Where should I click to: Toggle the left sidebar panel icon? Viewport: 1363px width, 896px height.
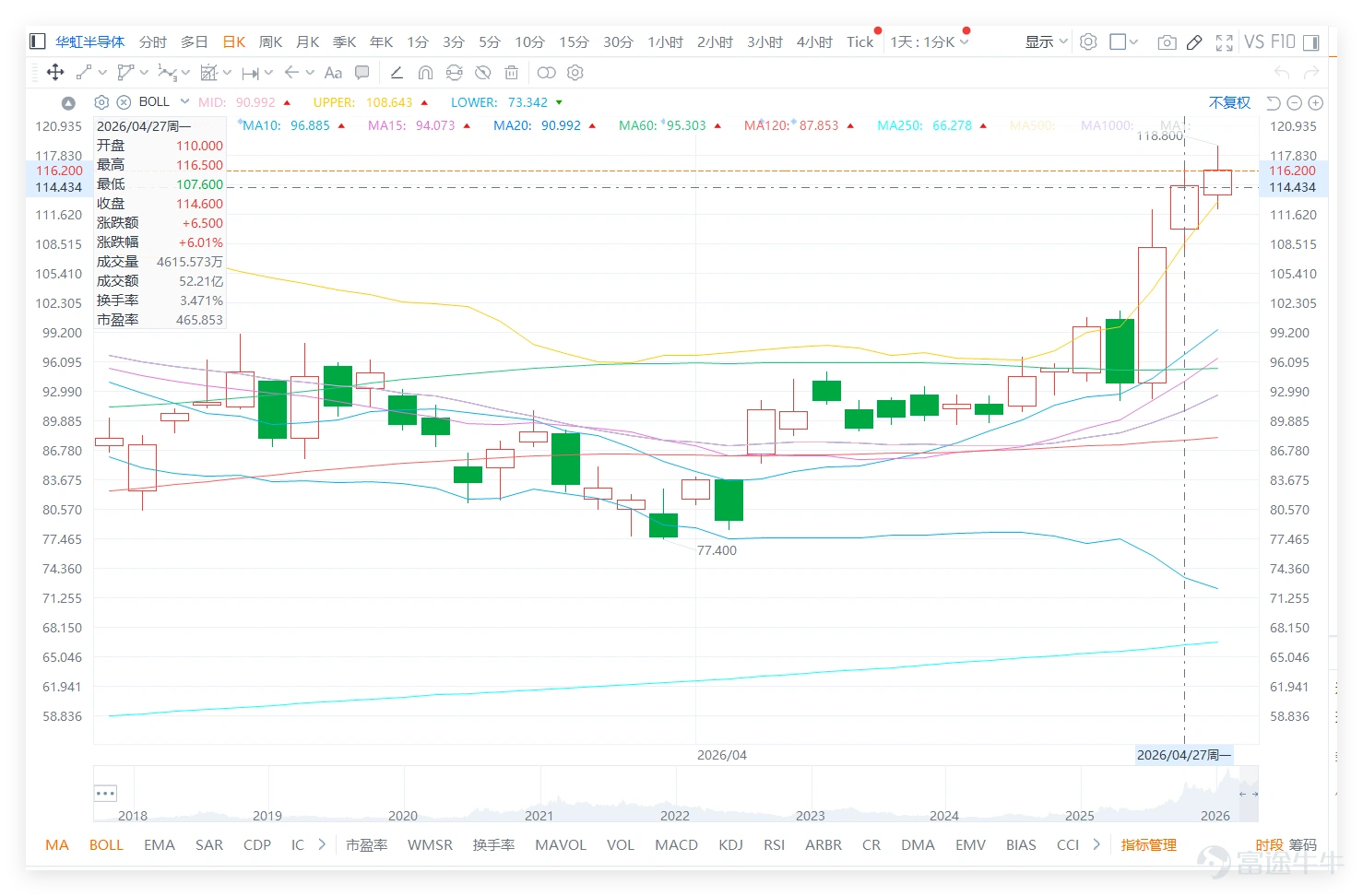click(x=38, y=41)
